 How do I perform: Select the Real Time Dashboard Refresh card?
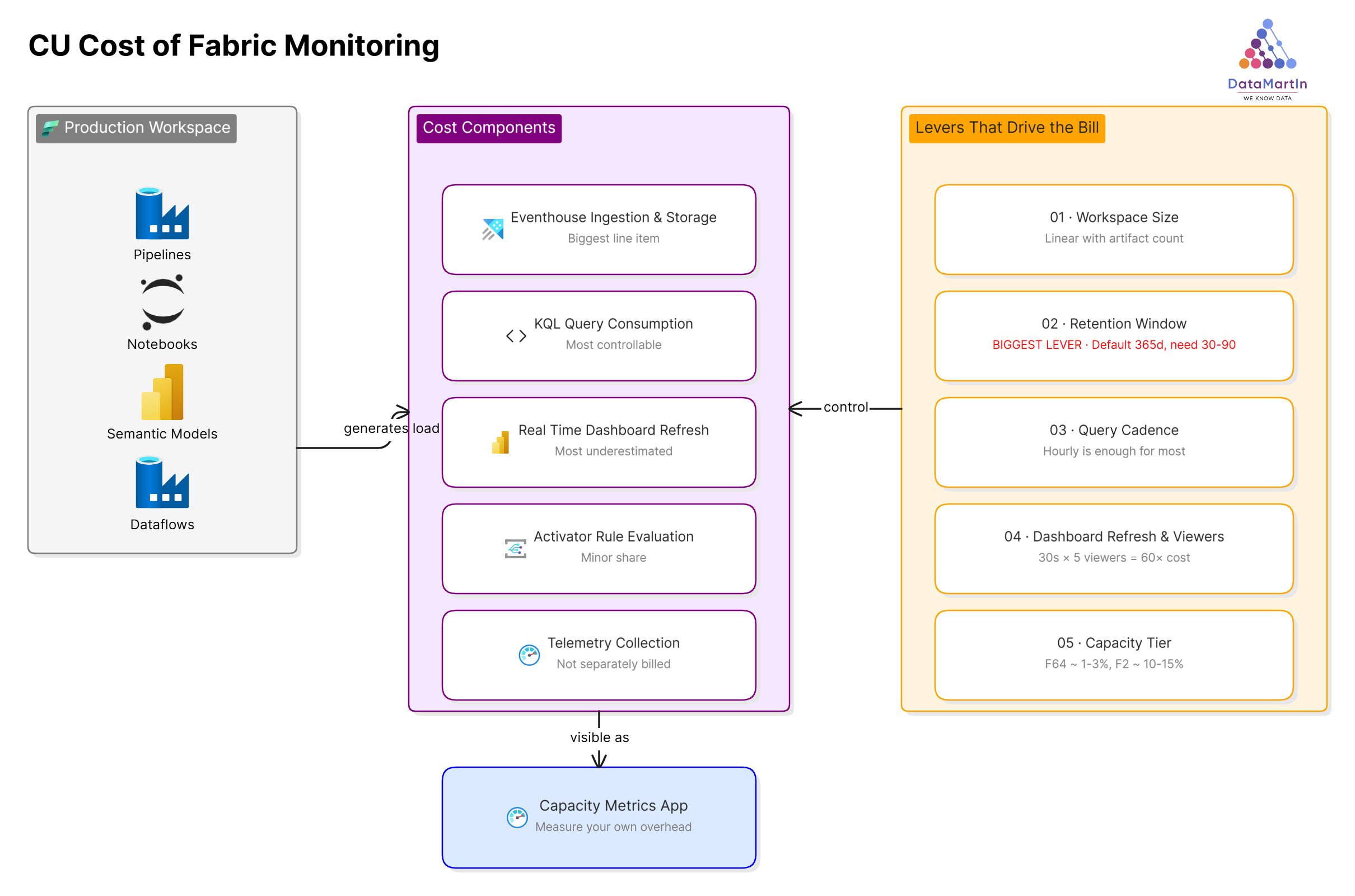point(599,443)
